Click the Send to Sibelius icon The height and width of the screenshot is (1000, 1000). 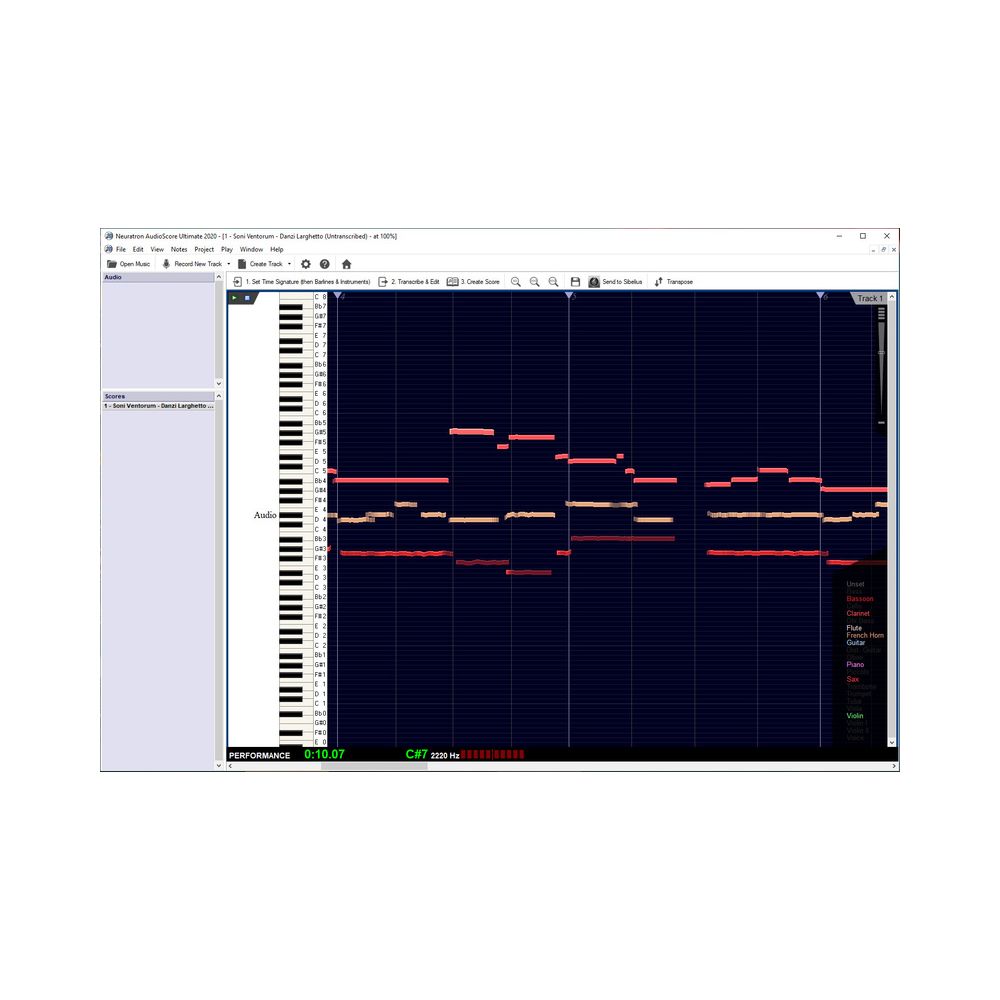(x=596, y=281)
